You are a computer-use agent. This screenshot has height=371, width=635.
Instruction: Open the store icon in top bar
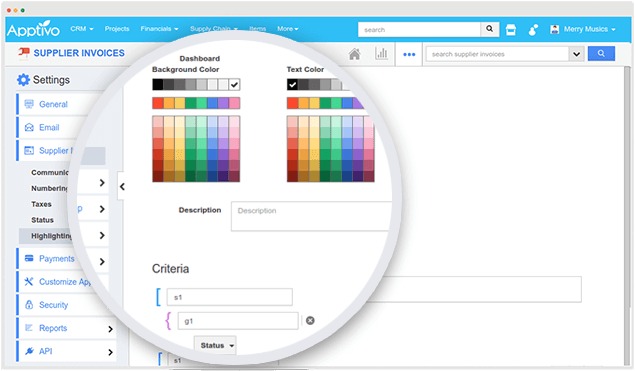tap(511, 29)
